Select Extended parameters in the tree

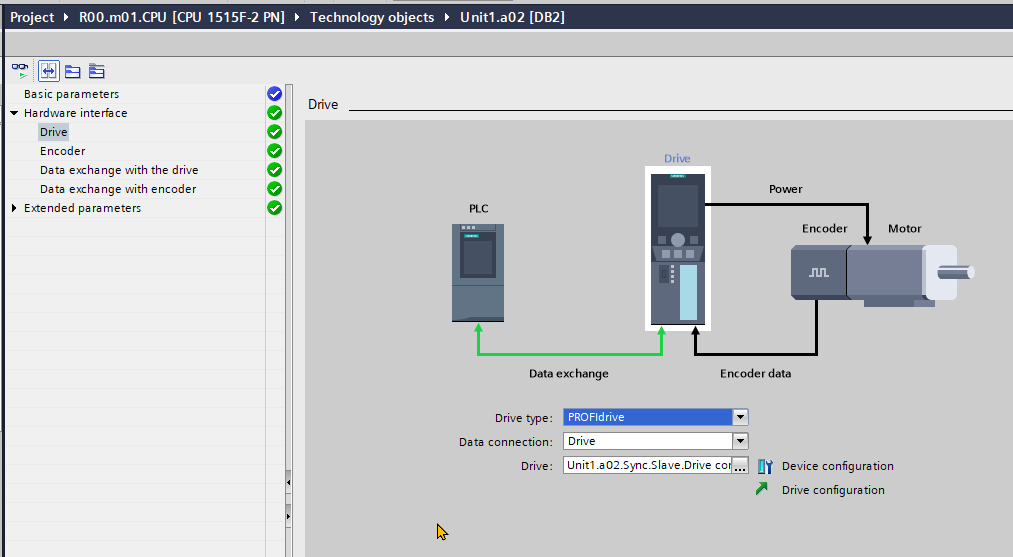click(x=83, y=208)
